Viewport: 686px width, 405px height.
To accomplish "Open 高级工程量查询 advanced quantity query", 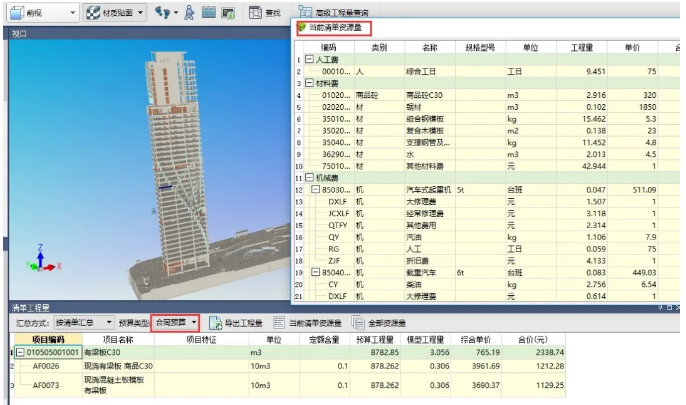I will pos(333,12).
